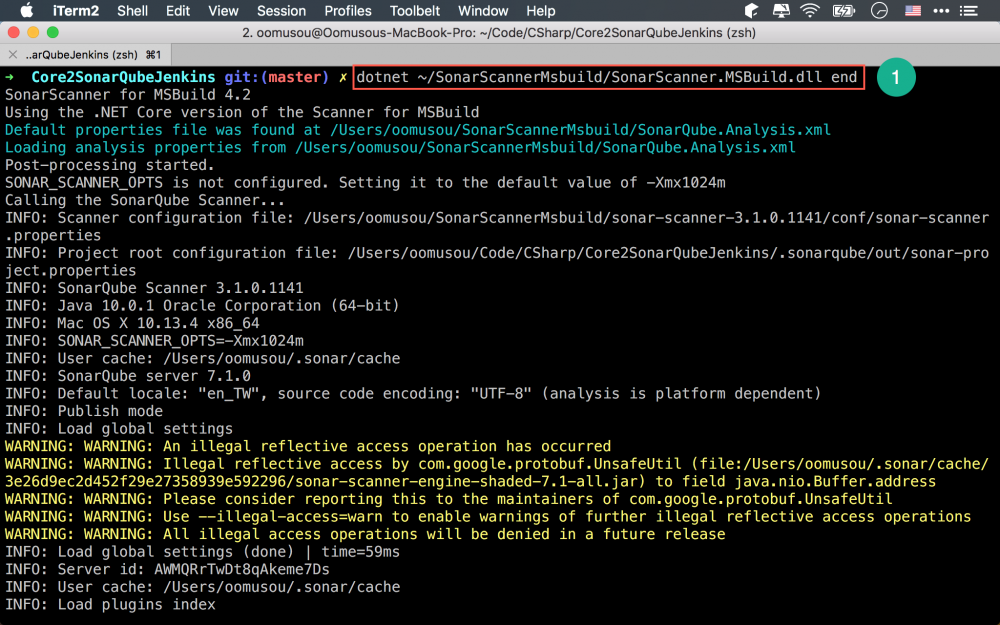Click the Core2SonarQubeJenkins prompt directory name
The width and height of the screenshot is (1000, 625).
pos(123,77)
